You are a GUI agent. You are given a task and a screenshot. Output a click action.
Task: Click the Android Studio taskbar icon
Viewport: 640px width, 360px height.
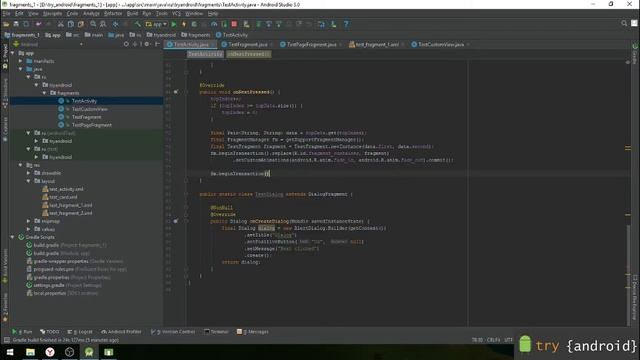(x=89, y=352)
